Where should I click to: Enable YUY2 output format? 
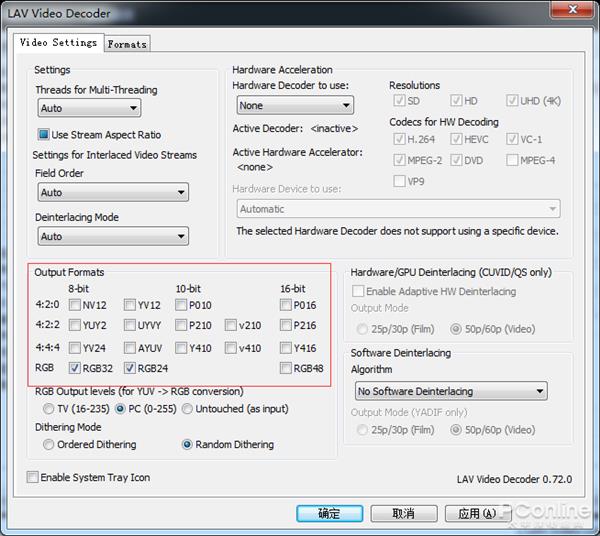(74, 325)
